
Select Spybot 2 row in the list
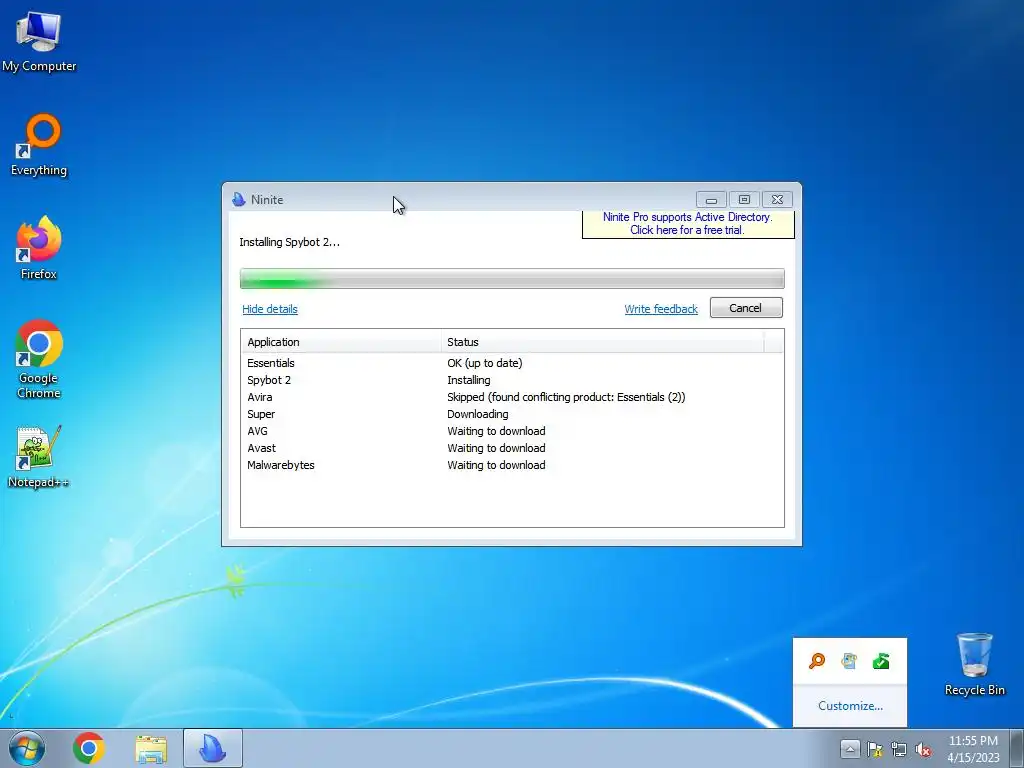[512, 380]
